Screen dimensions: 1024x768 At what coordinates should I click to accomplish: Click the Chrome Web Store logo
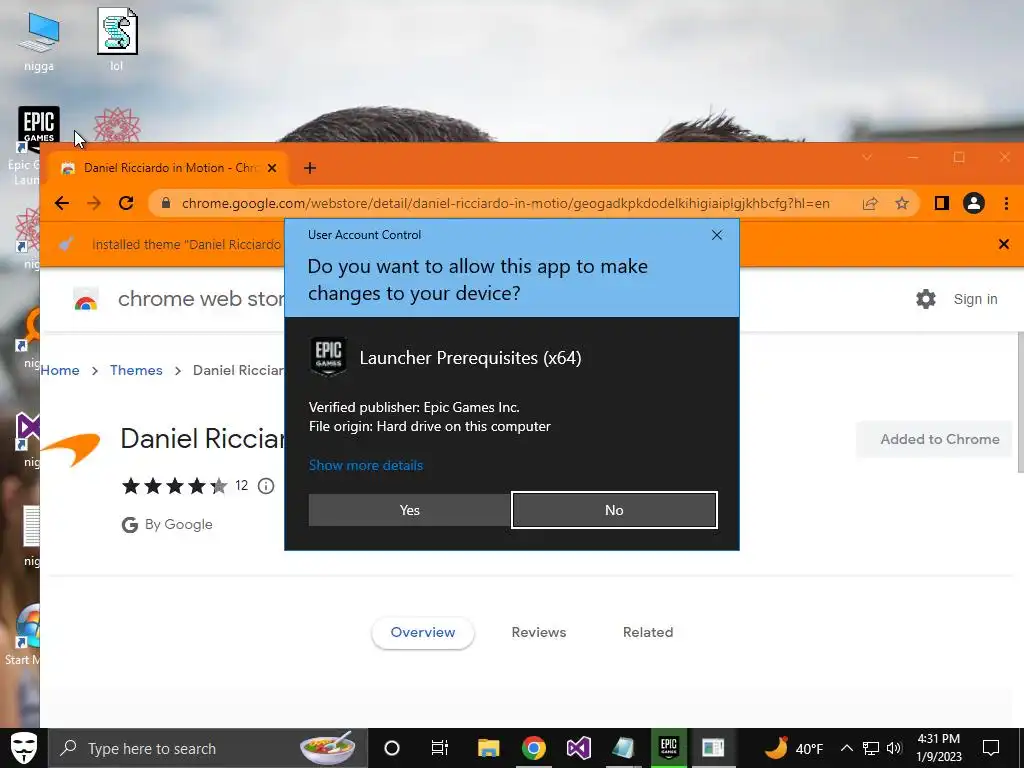click(x=86, y=299)
